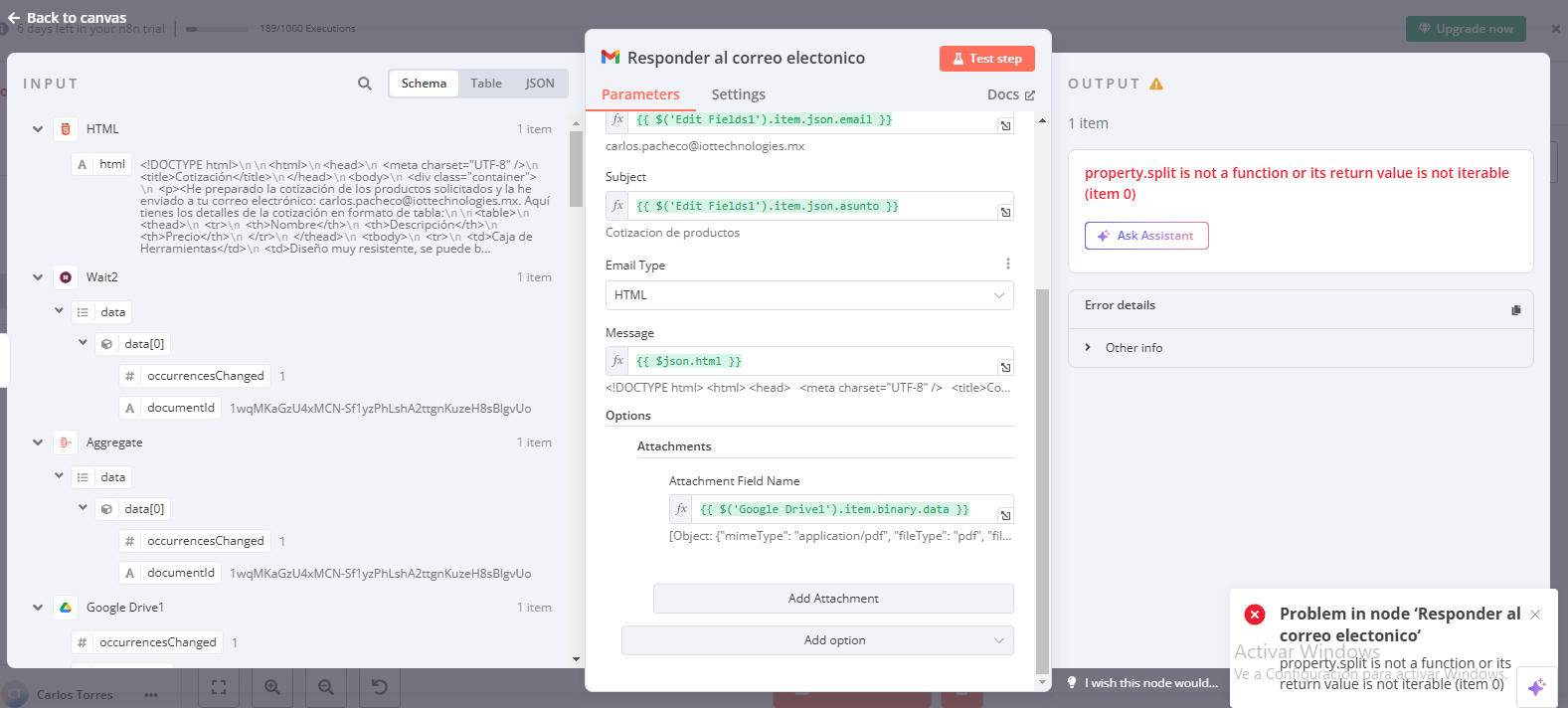Switch to the Settings tab
The image size is (1568, 708).
click(738, 94)
